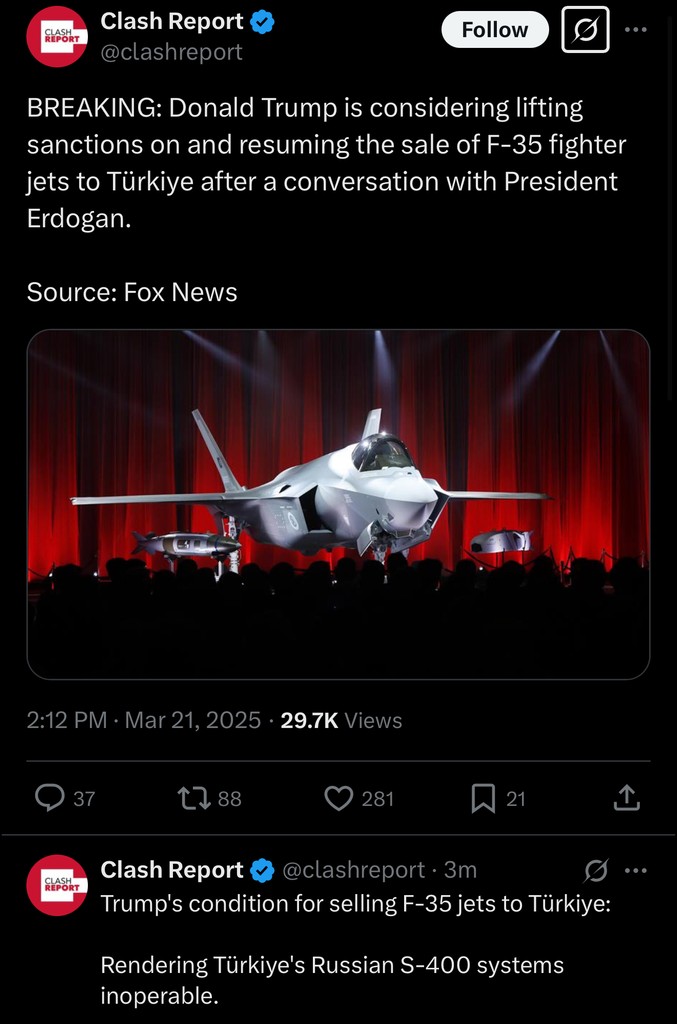Click the Grok icon on the reply
Viewport: 677px width, 1024px height.
597,871
